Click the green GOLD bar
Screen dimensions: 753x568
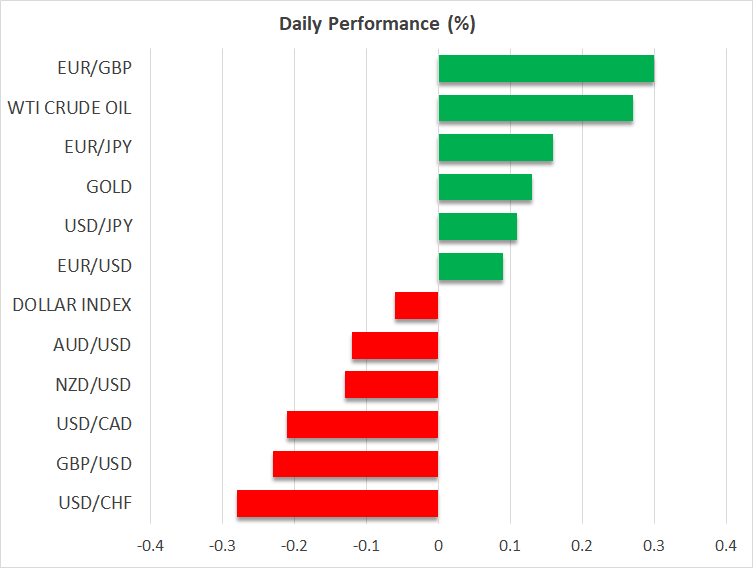pyautogui.click(x=485, y=187)
